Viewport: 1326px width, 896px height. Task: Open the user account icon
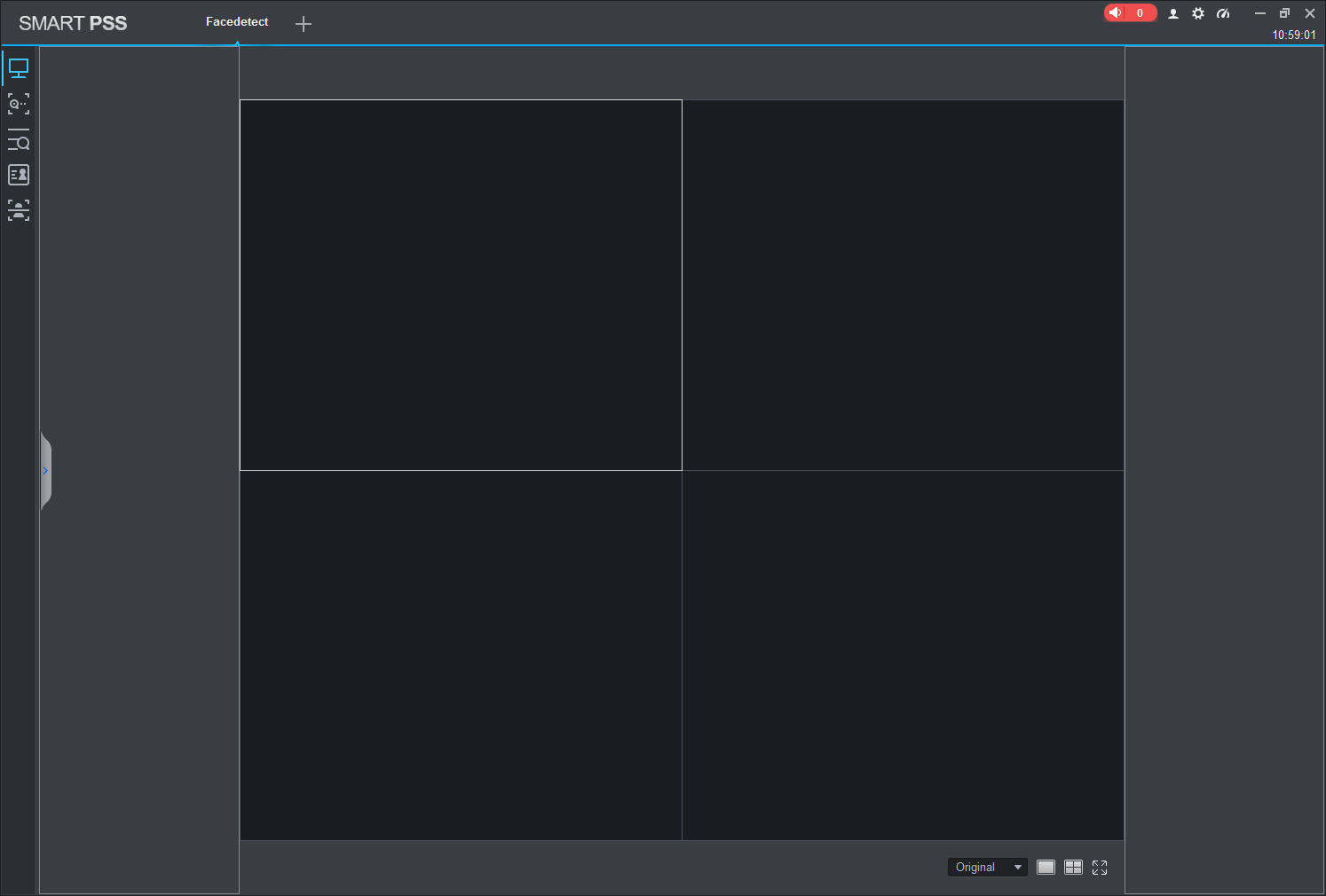point(1173,13)
